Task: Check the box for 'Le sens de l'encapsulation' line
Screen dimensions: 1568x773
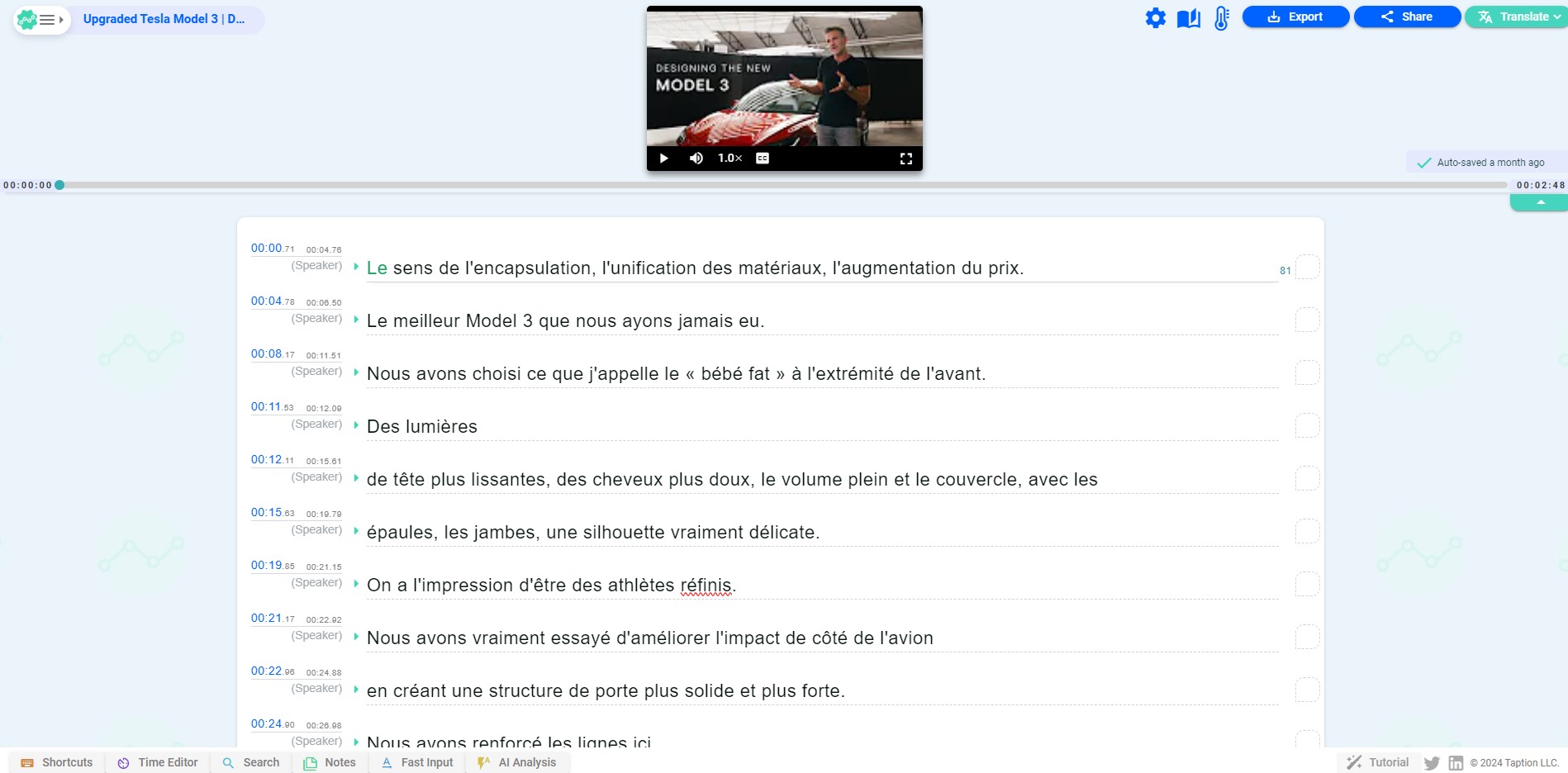Action: [1307, 267]
